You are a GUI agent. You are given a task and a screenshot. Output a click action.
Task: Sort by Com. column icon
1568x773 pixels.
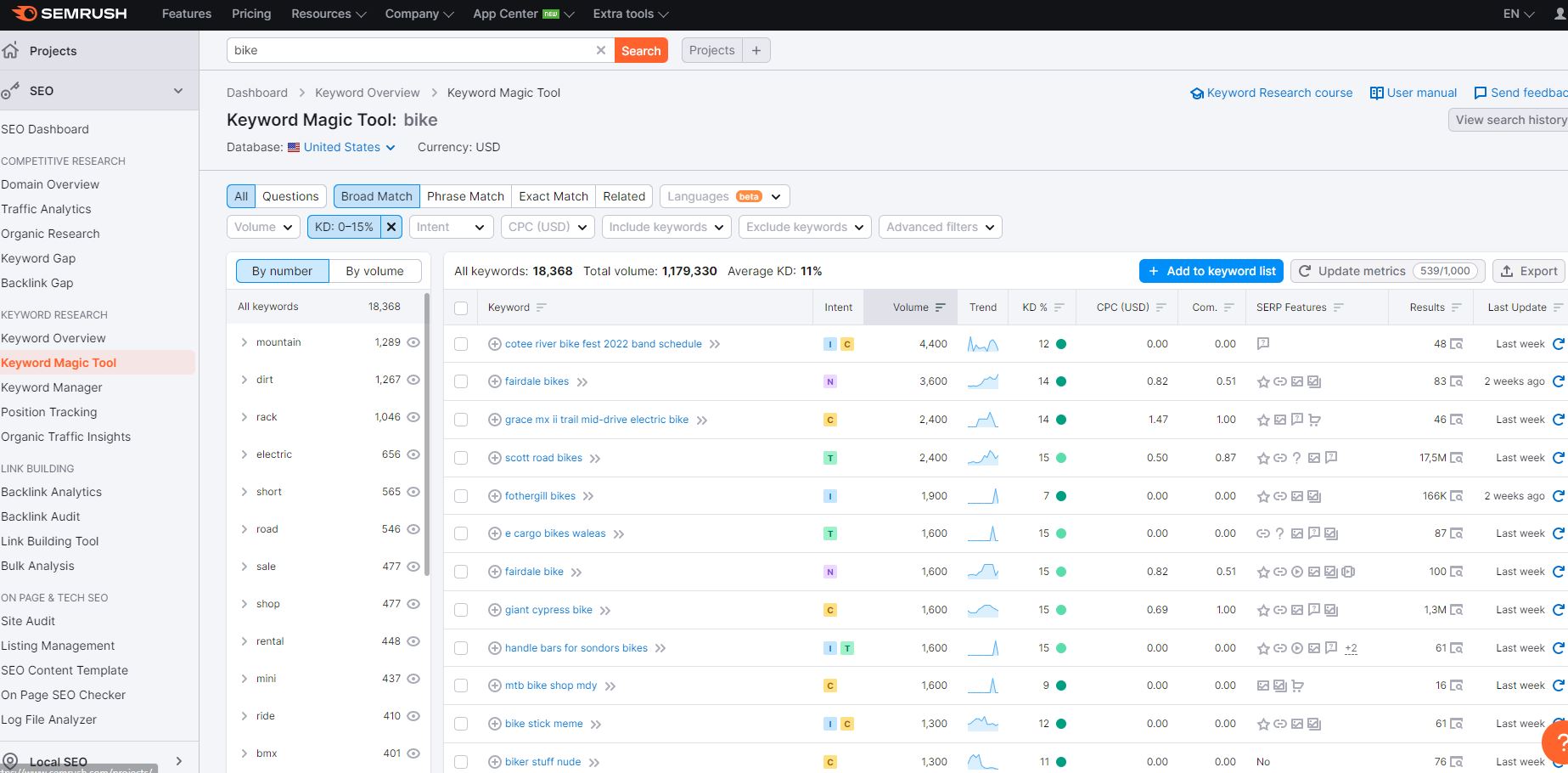coord(1228,308)
